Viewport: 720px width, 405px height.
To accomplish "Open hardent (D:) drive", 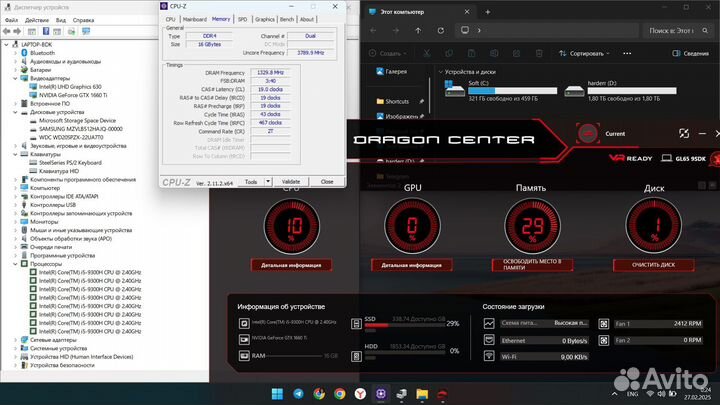I will pyautogui.click(x=621, y=90).
